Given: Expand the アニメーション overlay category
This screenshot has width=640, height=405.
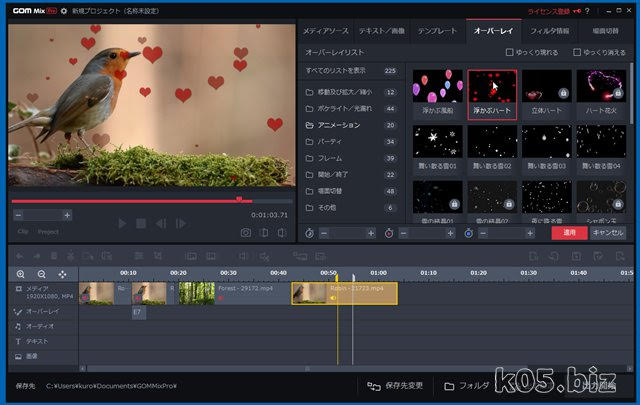Looking at the screenshot, I should coord(338,125).
